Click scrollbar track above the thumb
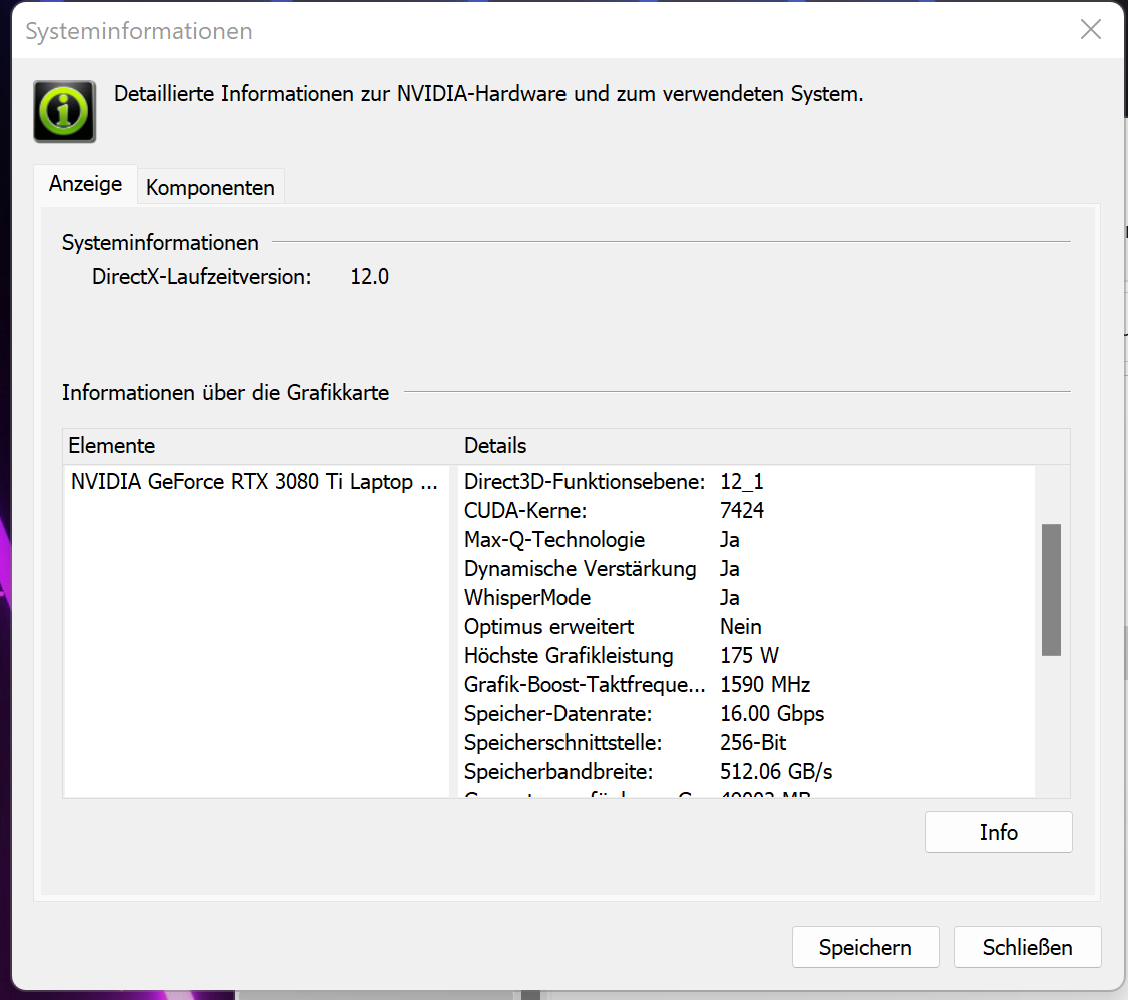The image size is (1128, 1000). click(1051, 495)
